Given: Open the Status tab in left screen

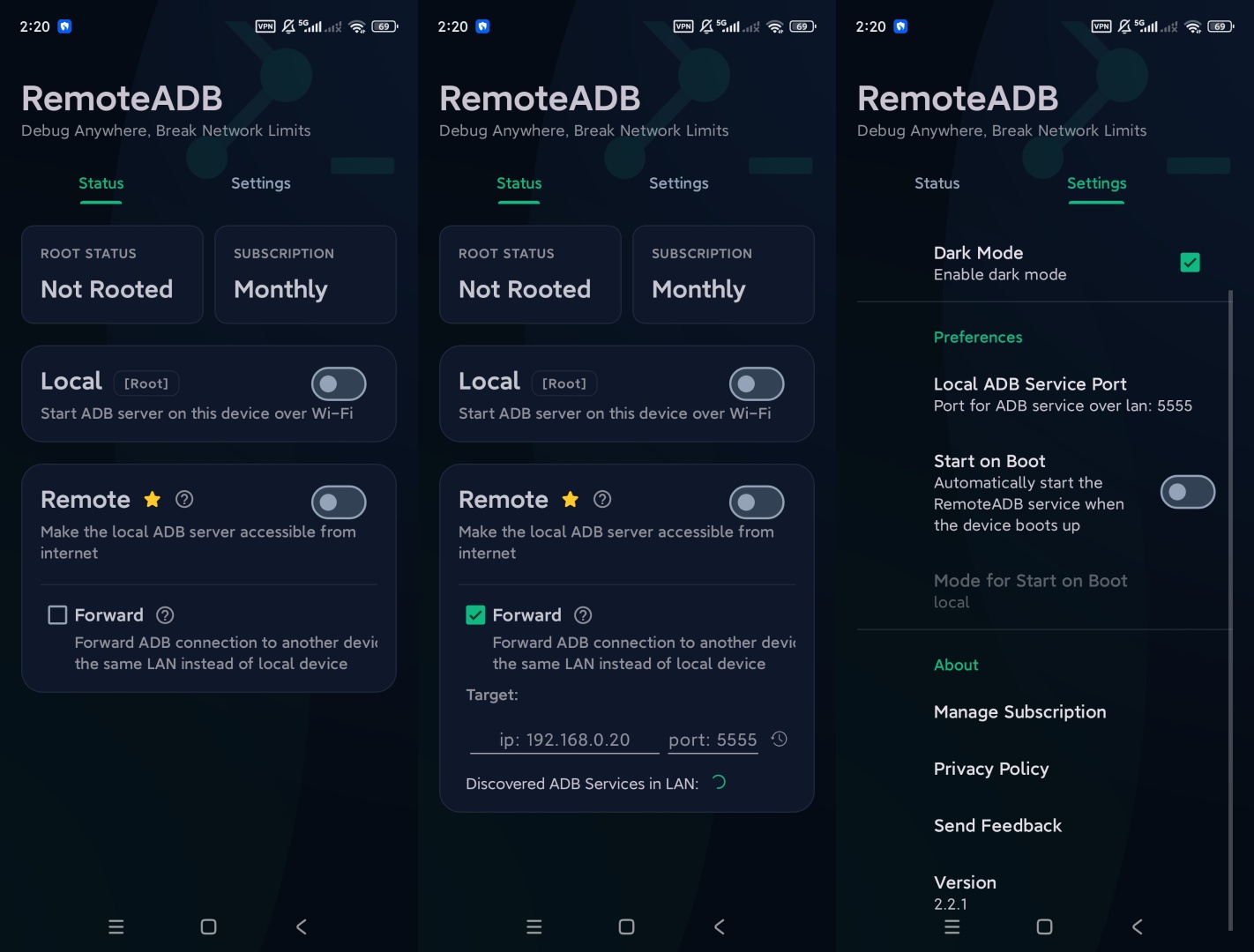Looking at the screenshot, I should [x=101, y=183].
